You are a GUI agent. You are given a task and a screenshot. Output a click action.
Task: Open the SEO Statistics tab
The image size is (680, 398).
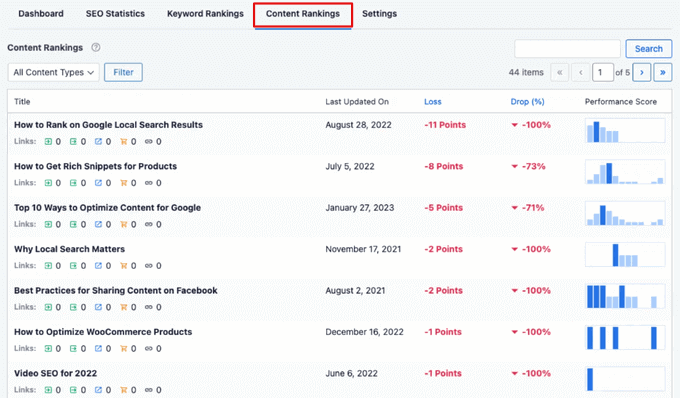115,14
